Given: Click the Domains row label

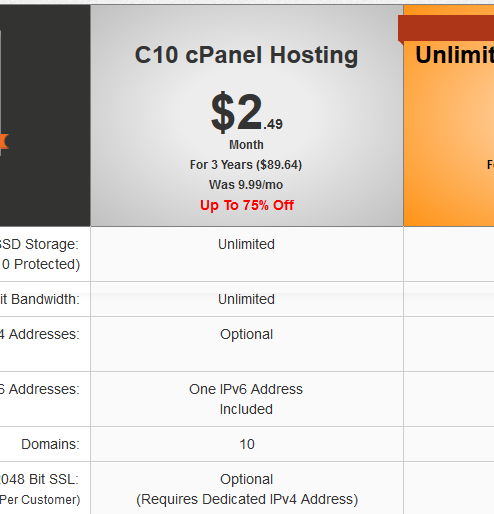Looking at the screenshot, I should click(x=50, y=444).
